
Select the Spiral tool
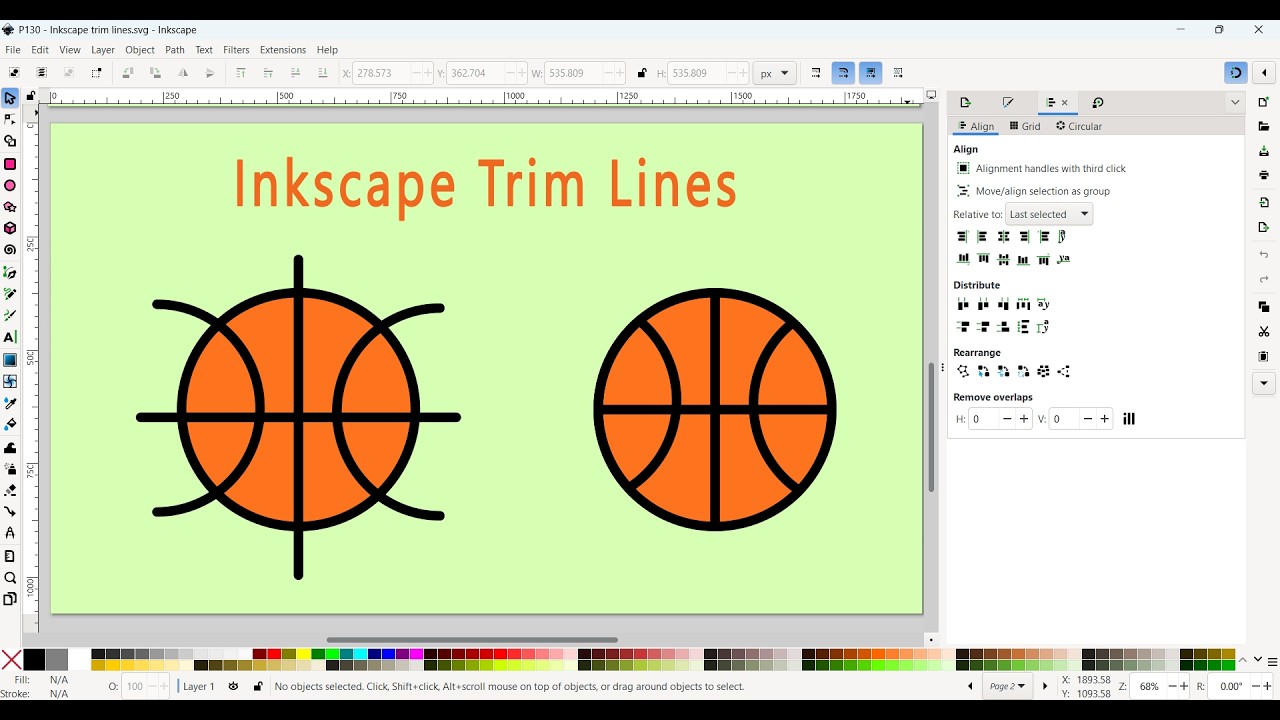coord(10,250)
